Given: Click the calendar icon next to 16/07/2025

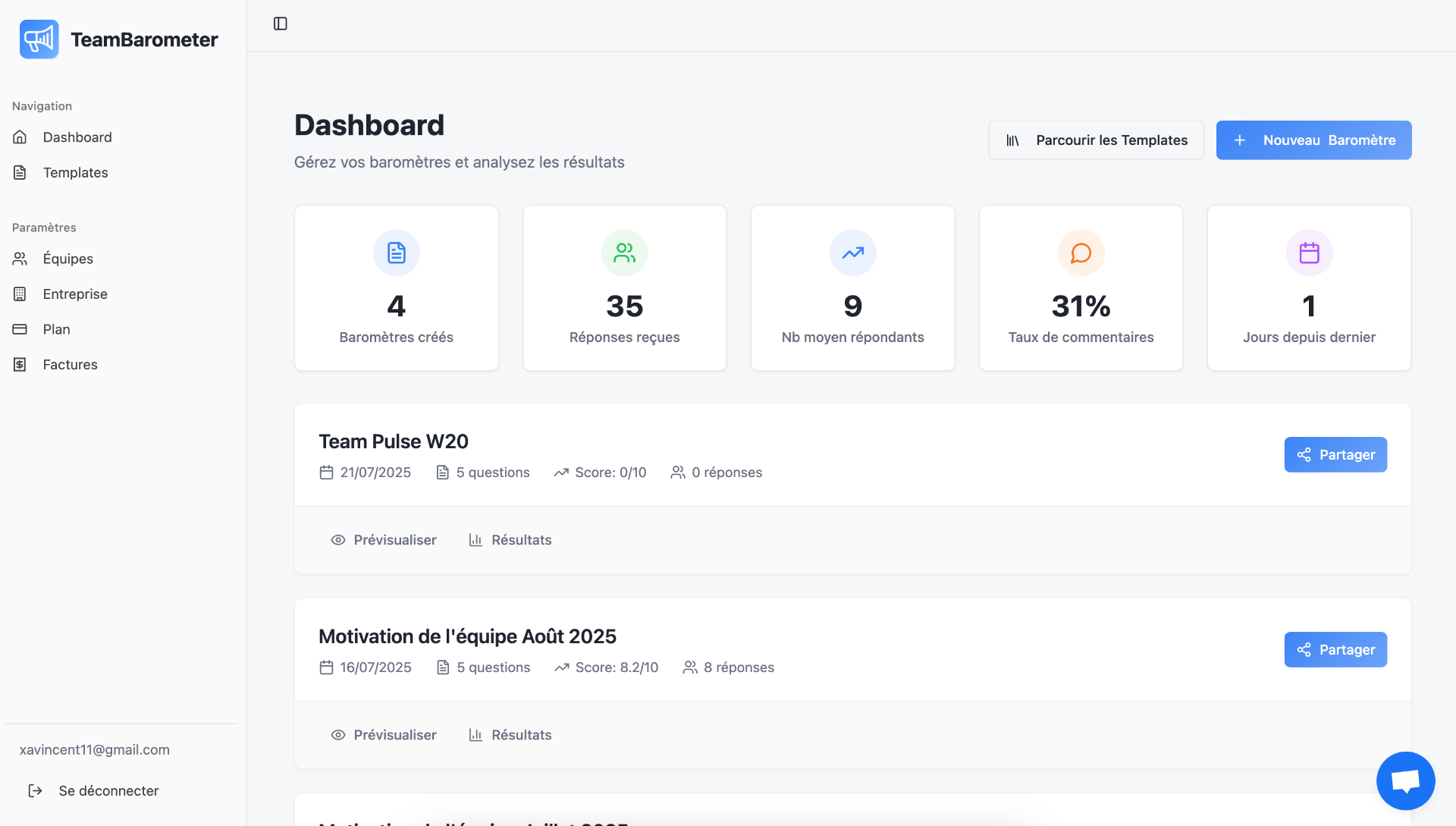Looking at the screenshot, I should pos(326,667).
